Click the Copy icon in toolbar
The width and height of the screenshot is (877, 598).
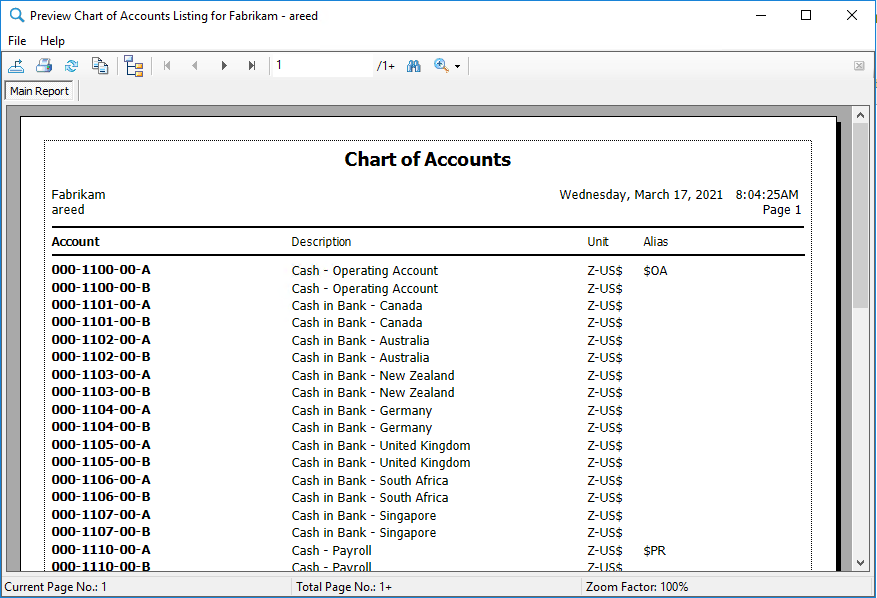(x=100, y=66)
